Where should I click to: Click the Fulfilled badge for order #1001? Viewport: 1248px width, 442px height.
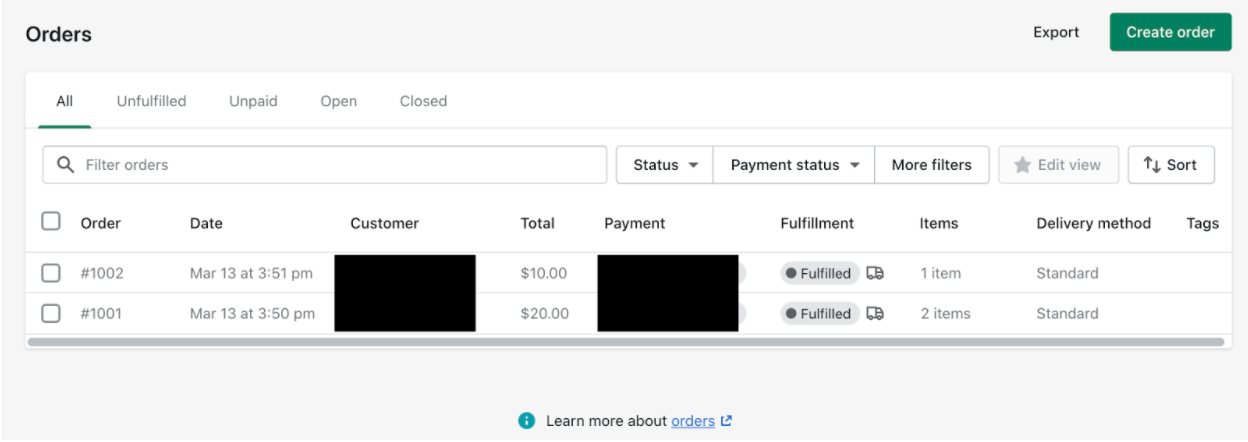click(x=820, y=313)
